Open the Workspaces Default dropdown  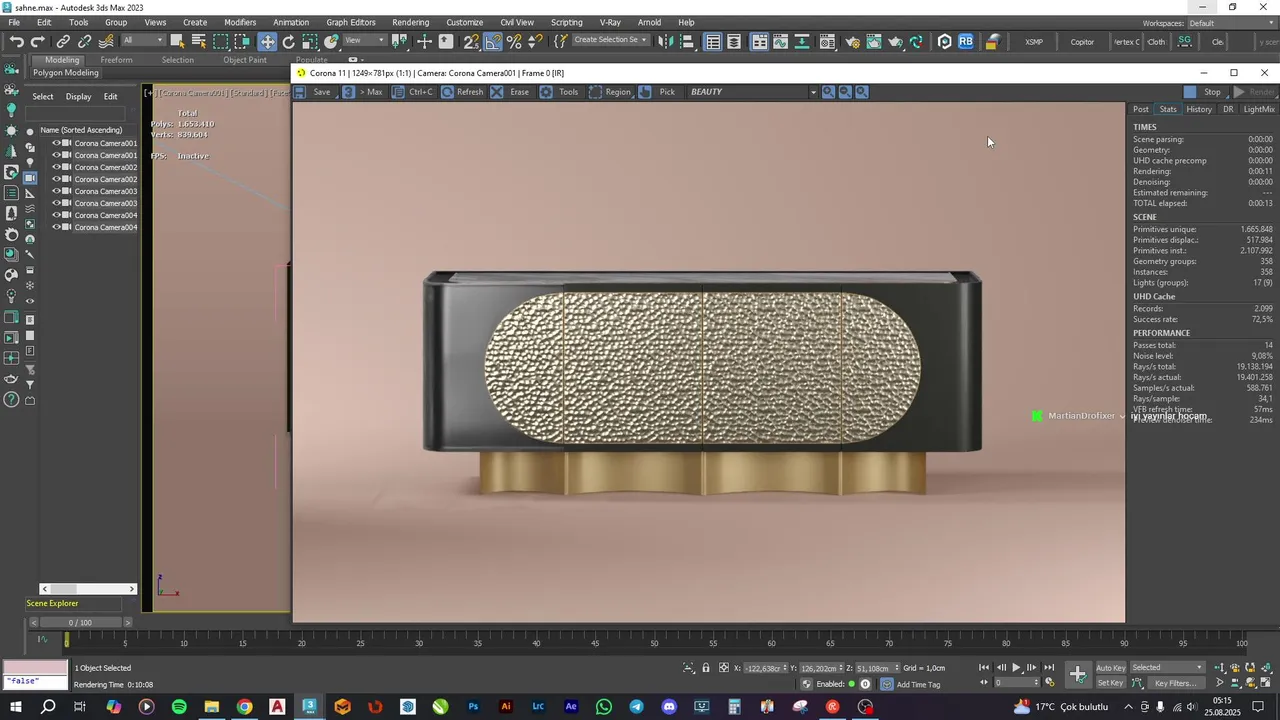click(x=1230, y=23)
